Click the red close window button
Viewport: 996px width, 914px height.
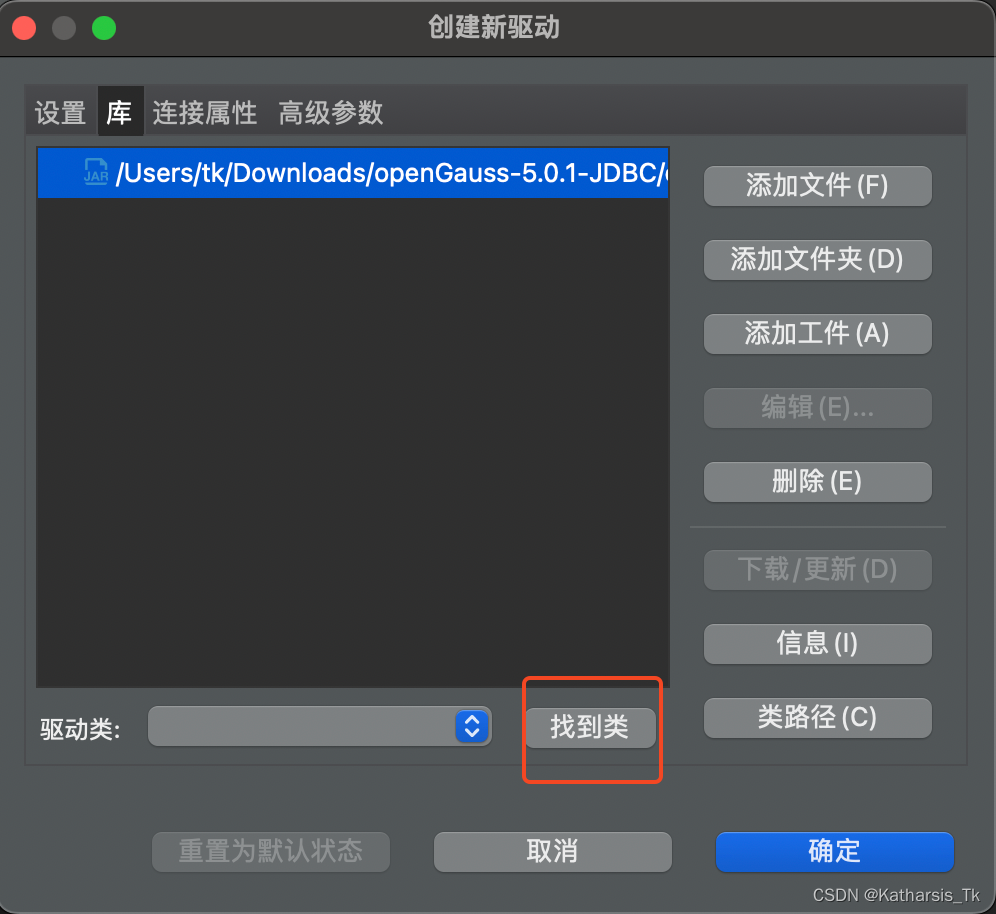pos(24,28)
